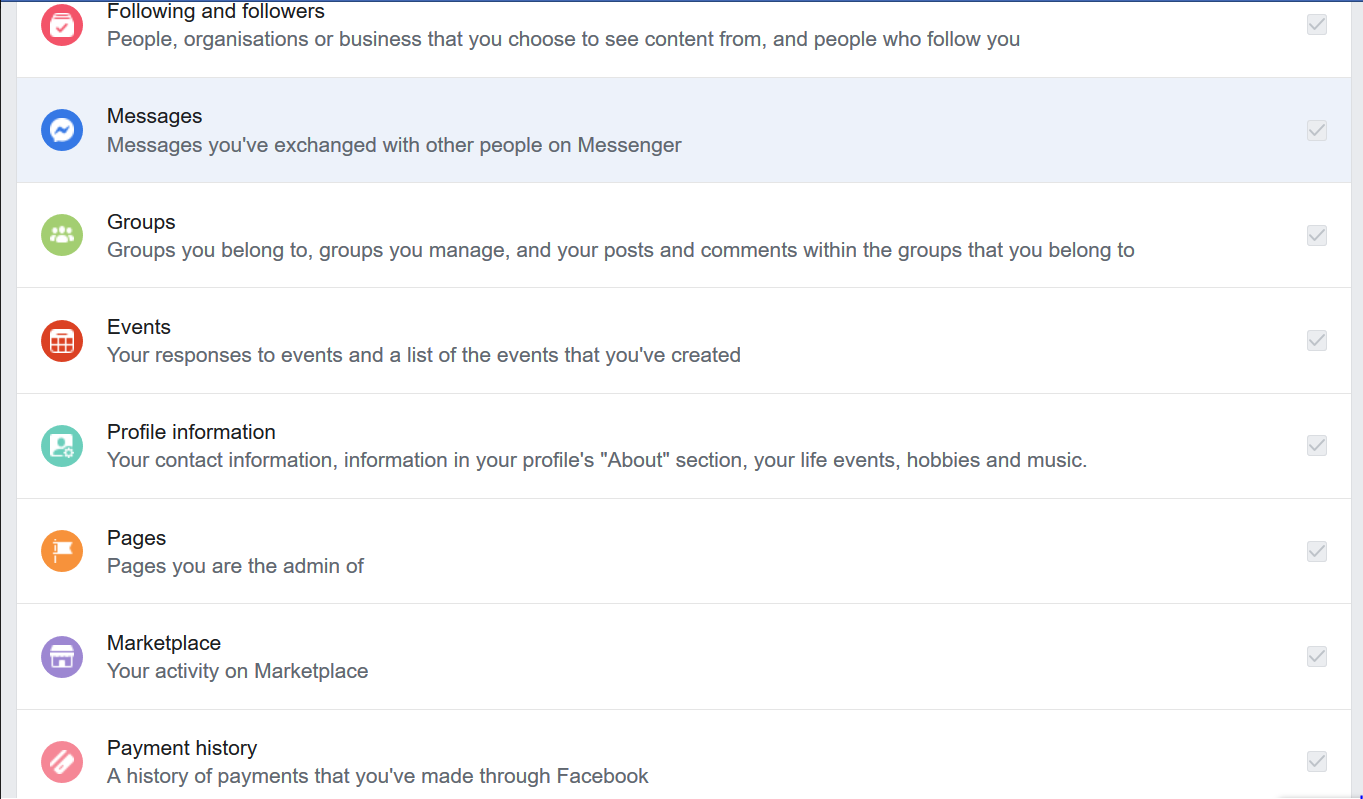Viewport: 1363px width, 799px height.
Task: Select the Messages row title
Action: 154,117
